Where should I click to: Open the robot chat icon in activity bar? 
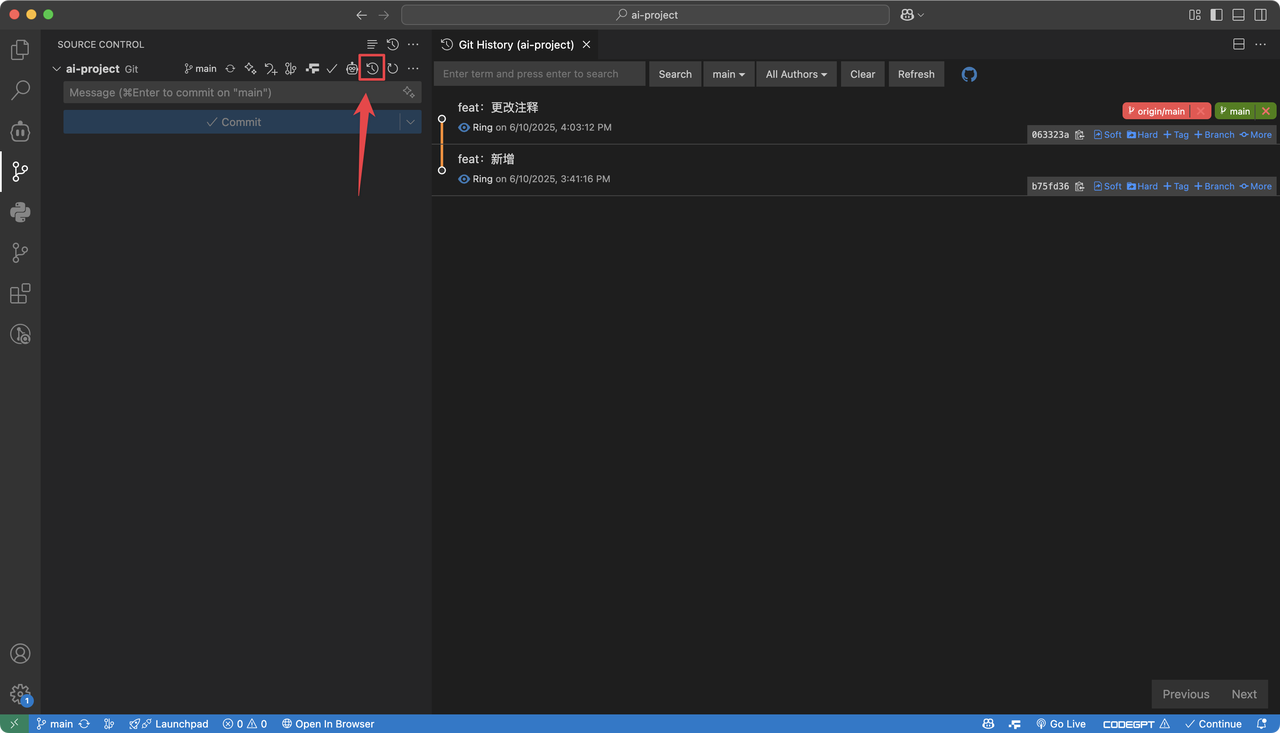(x=20, y=131)
